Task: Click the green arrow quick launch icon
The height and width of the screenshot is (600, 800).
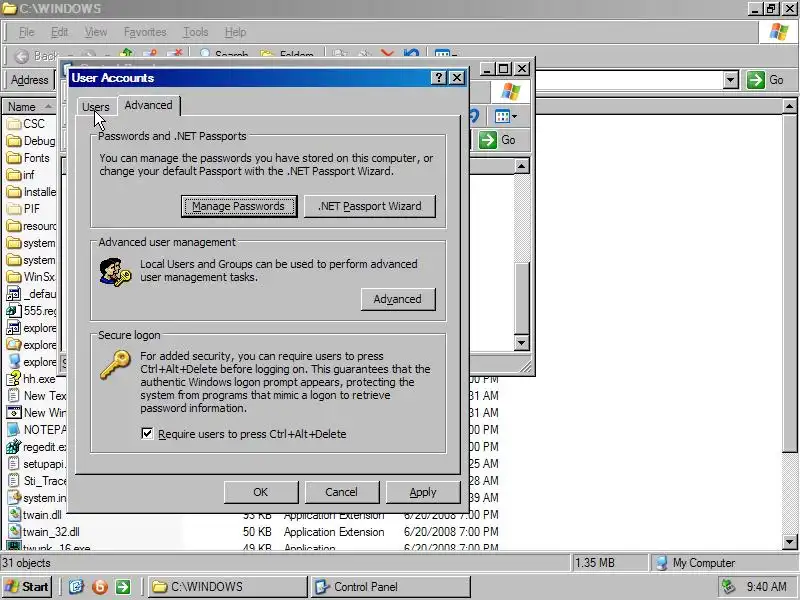Action: [x=123, y=587]
